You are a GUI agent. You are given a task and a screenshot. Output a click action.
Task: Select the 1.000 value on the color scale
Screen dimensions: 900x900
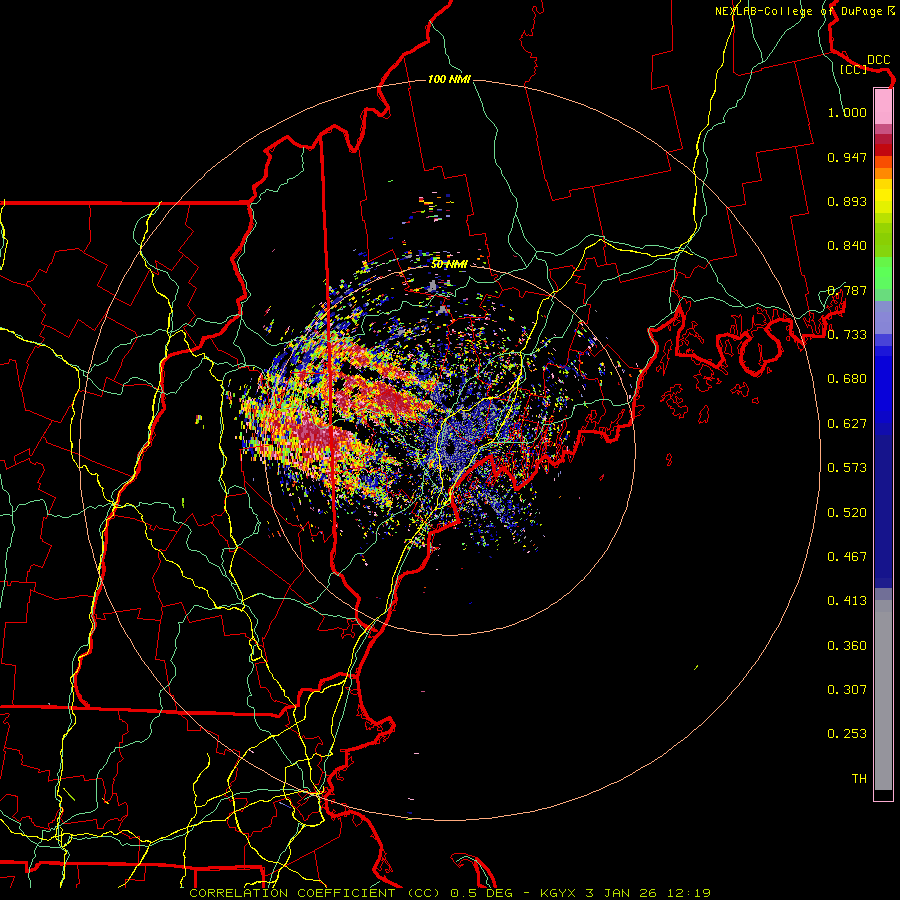[x=847, y=112]
